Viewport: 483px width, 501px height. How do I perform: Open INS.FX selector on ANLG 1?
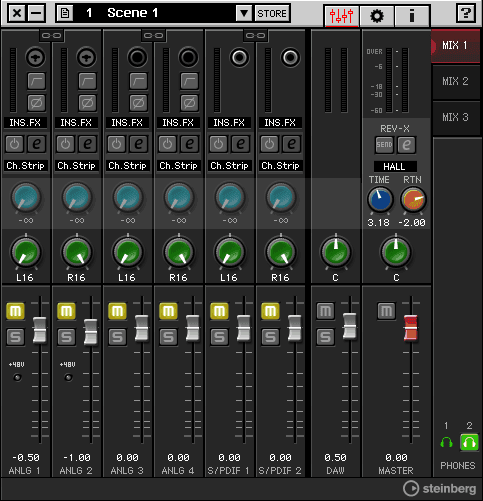coord(25,123)
